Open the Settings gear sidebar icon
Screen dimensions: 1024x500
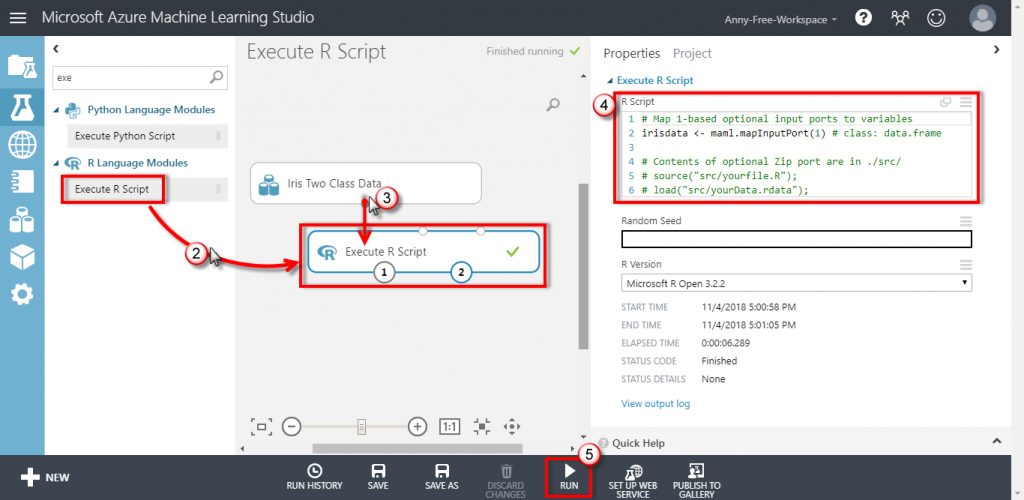click(22, 295)
